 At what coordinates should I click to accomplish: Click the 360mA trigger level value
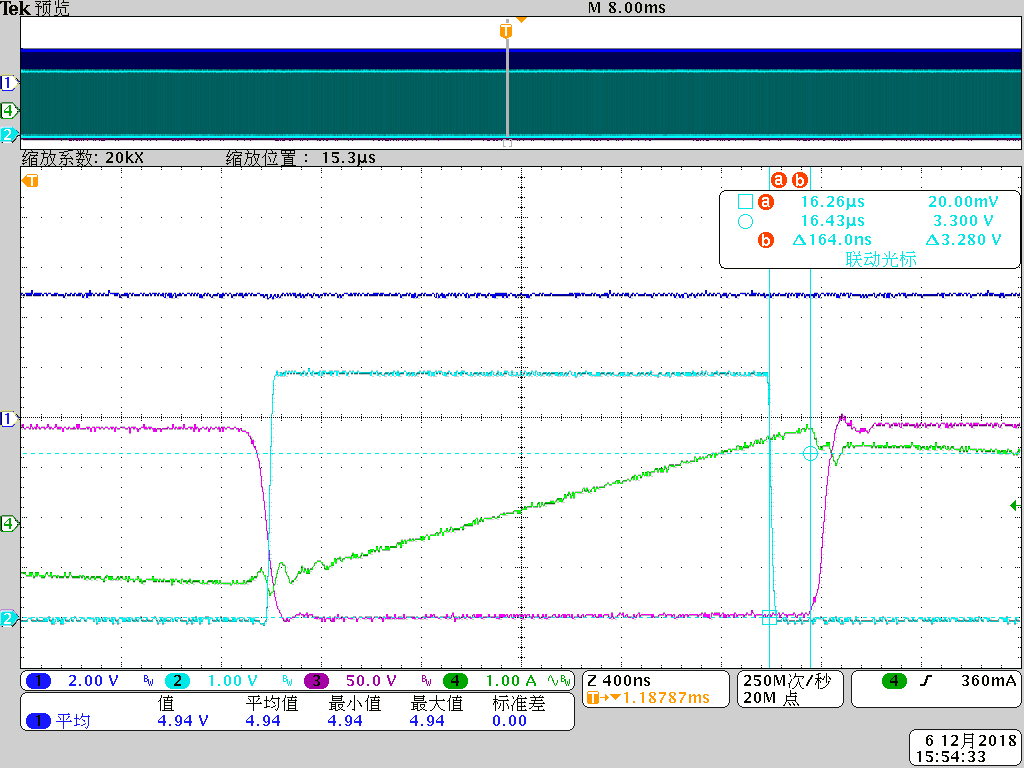tap(988, 681)
